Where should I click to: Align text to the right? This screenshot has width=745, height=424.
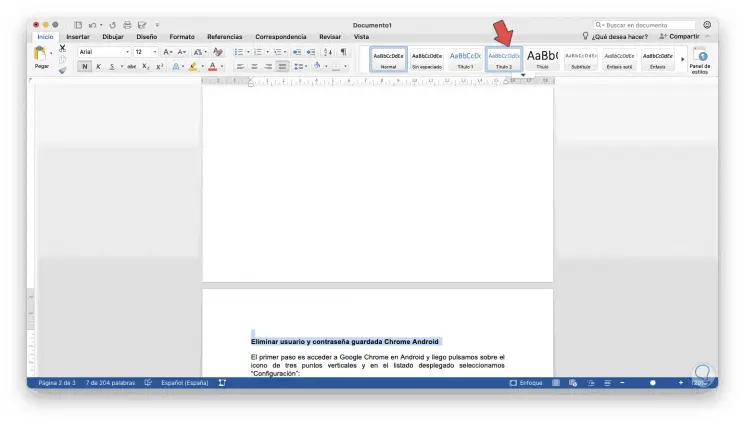[268, 67]
